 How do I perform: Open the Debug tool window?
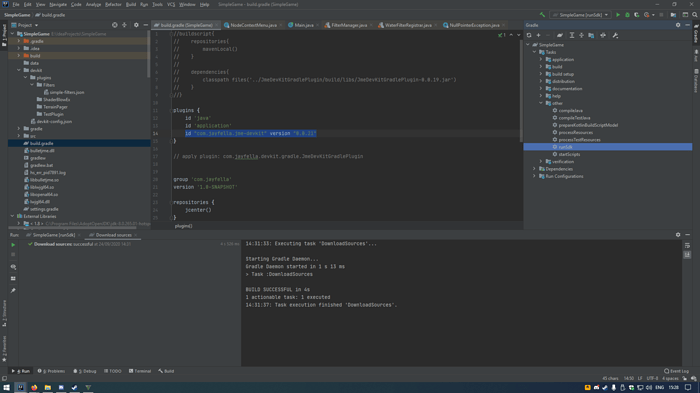(x=85, y=371)
